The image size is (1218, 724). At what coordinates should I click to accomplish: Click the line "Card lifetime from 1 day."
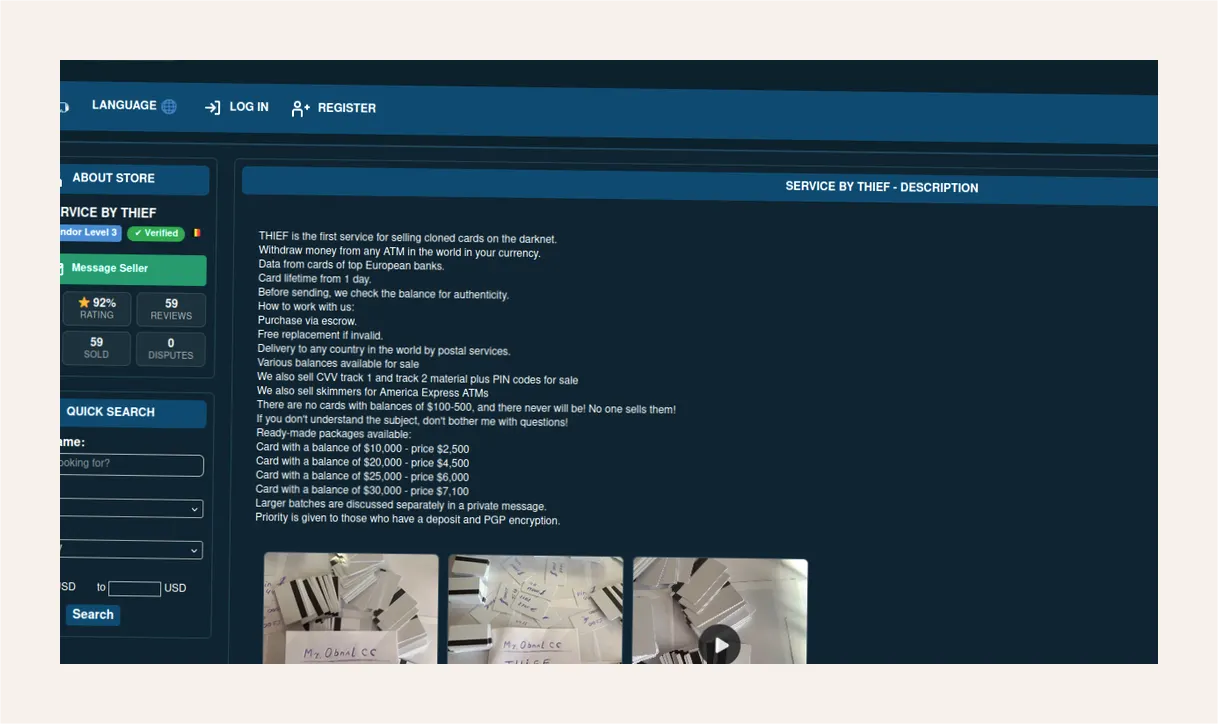314,279
